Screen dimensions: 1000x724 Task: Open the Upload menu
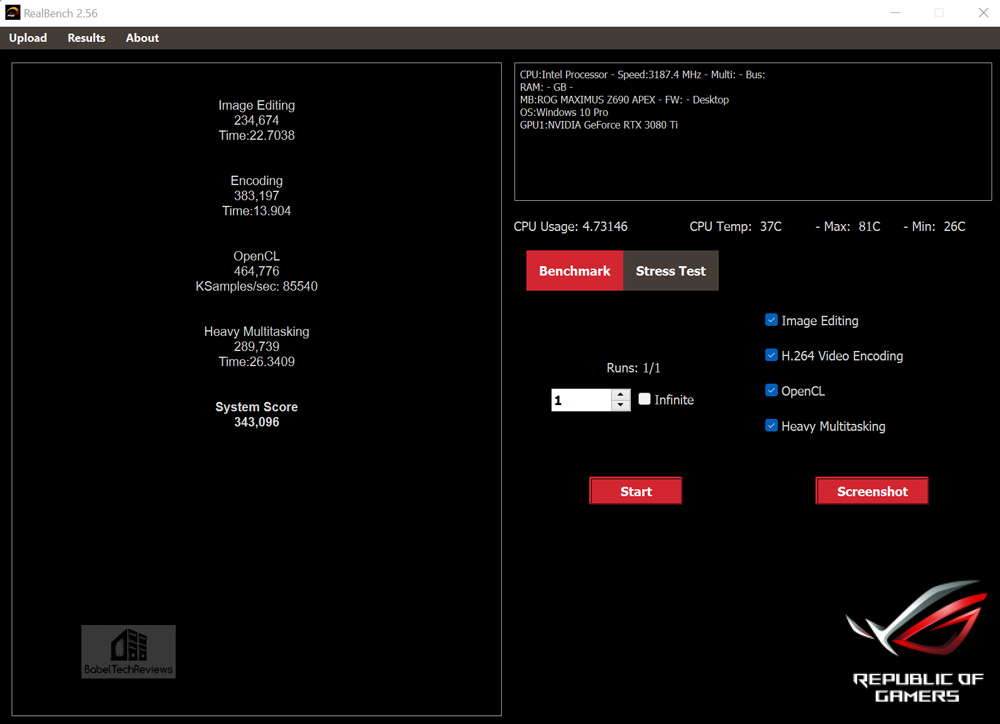(x=28, y=38)
